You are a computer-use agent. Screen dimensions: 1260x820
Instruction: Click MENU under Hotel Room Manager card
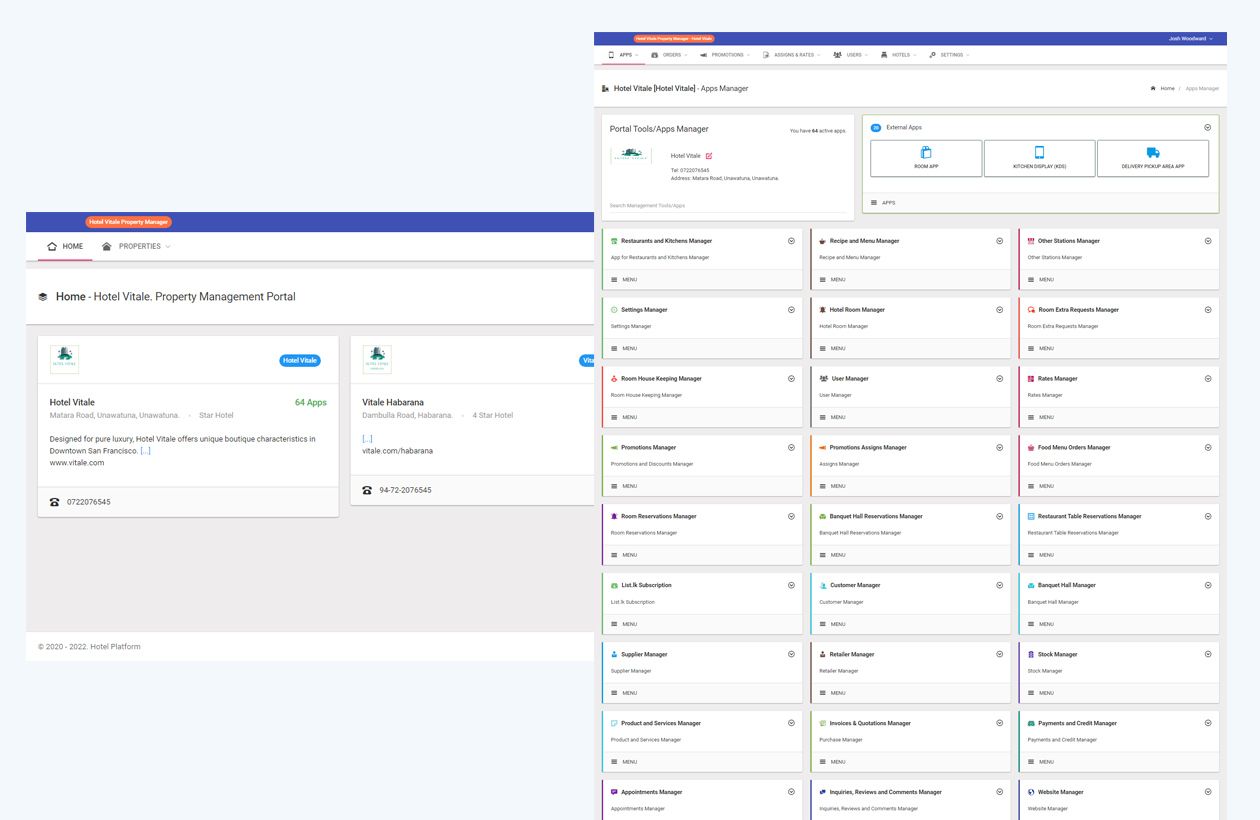tap(832, 348)
